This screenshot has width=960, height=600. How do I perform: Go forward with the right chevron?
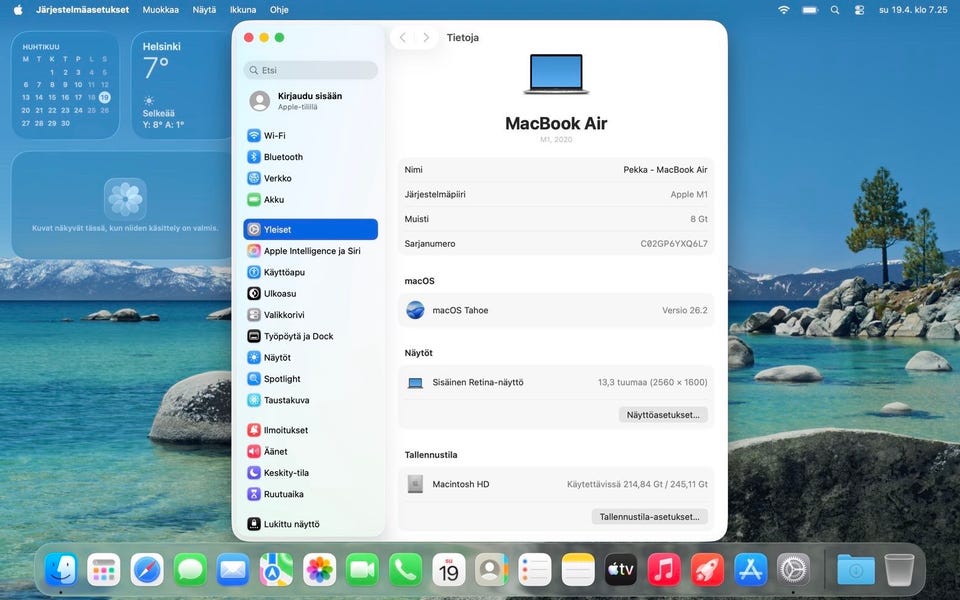[426, 38]
